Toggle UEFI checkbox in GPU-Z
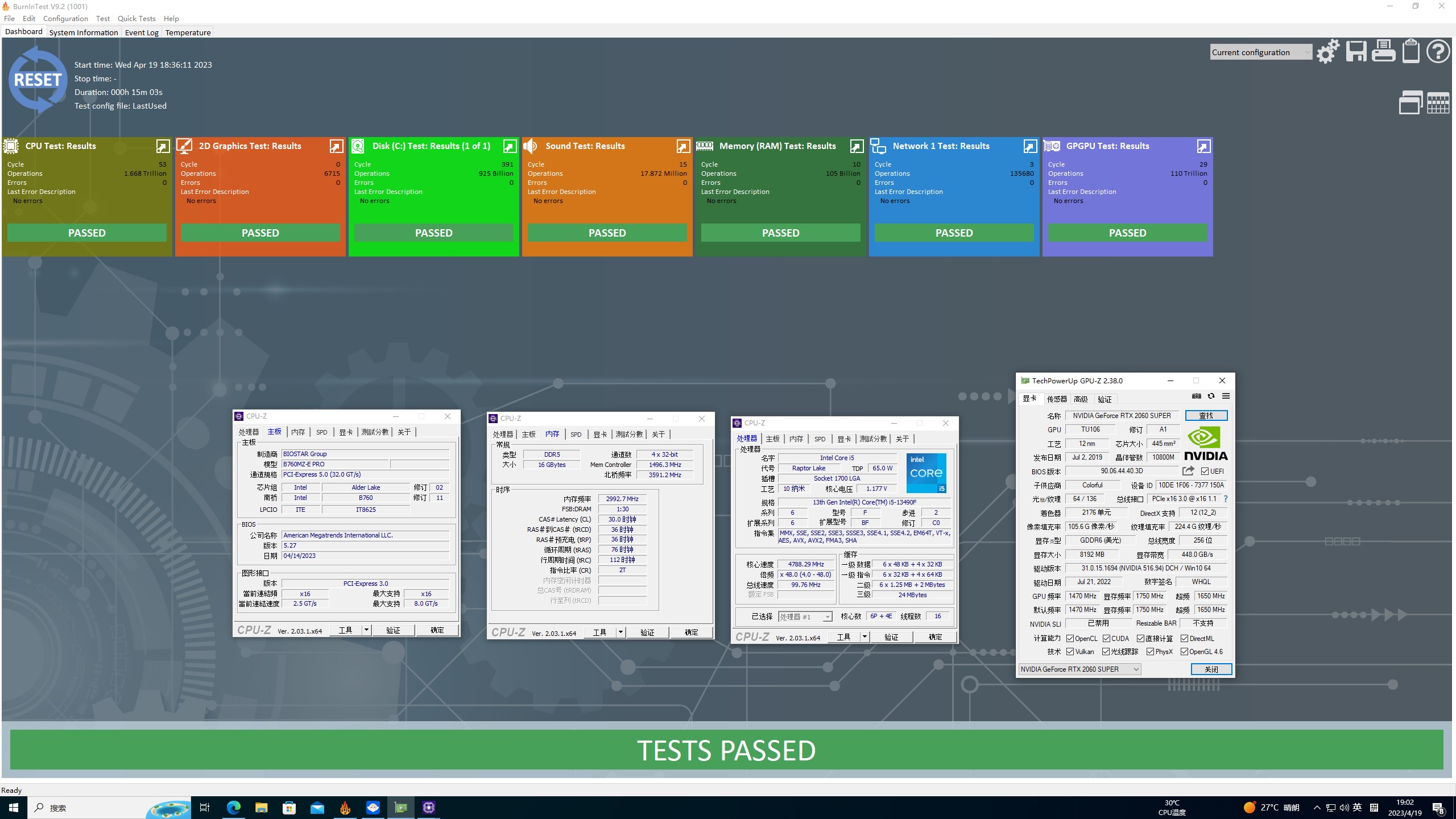The height and width of the screenshot is (819, 1456). (x=1205, y=471)
